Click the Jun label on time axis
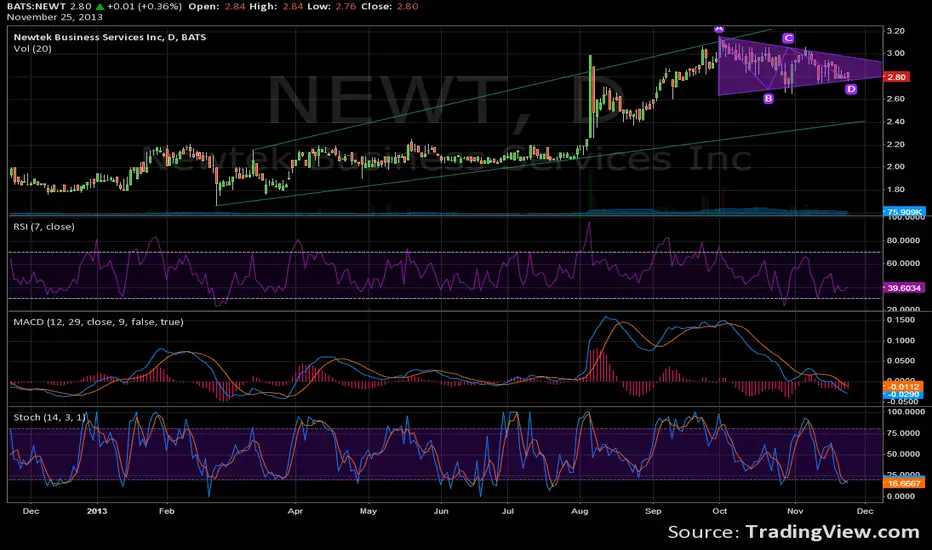Screen dimensions: 932x550 pyautogui.click(x=441, y=511)
